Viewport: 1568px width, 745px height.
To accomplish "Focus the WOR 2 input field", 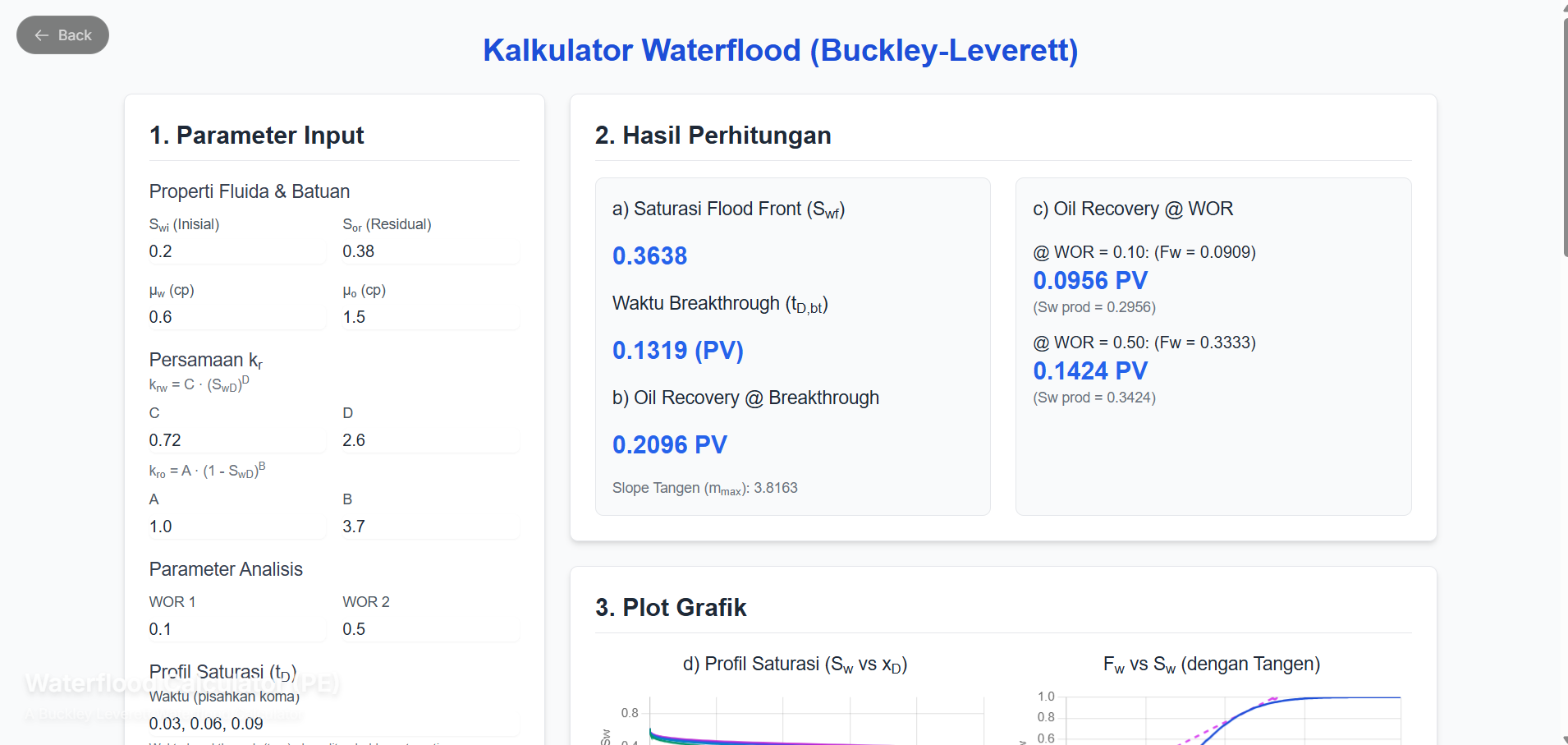I will (431, 629).
